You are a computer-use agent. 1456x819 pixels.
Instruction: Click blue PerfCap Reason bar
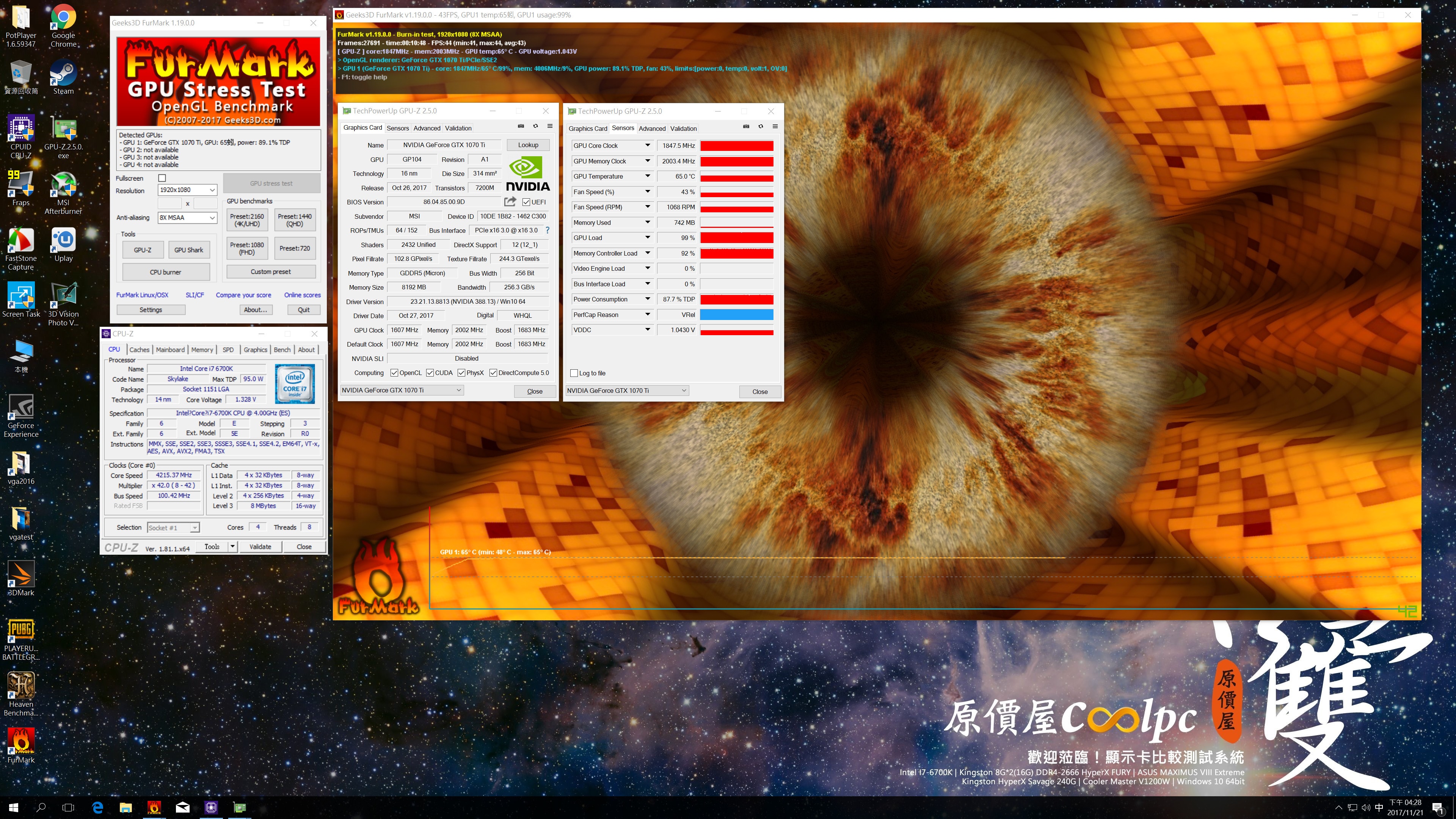(736, 315)
